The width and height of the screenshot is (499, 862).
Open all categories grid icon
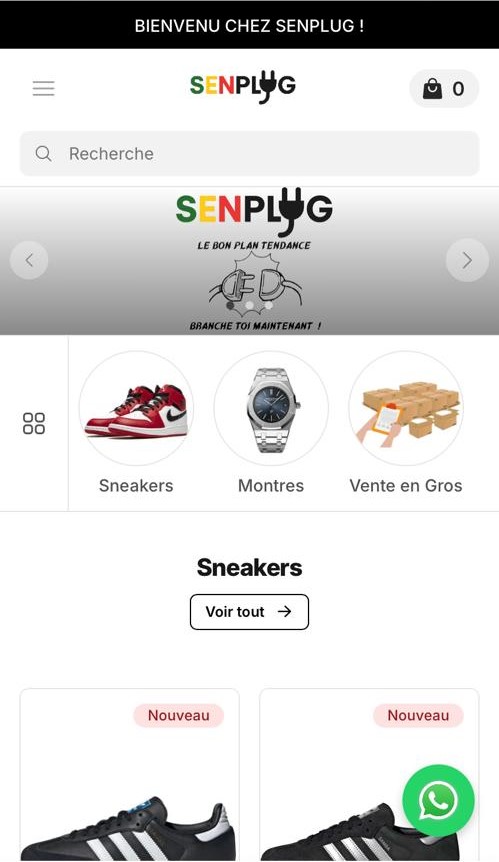34,423
